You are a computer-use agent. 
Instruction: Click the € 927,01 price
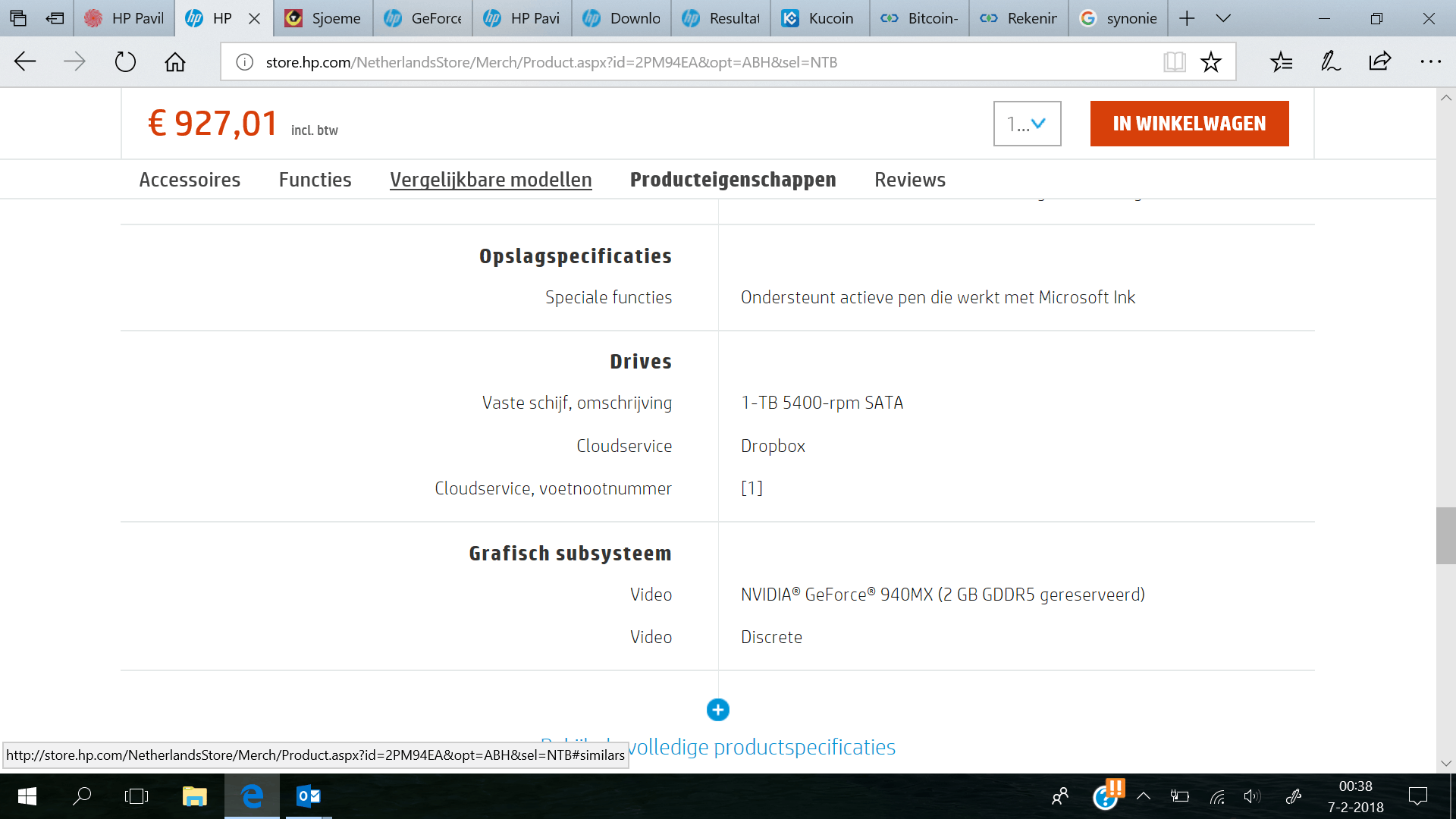(213, 124)
